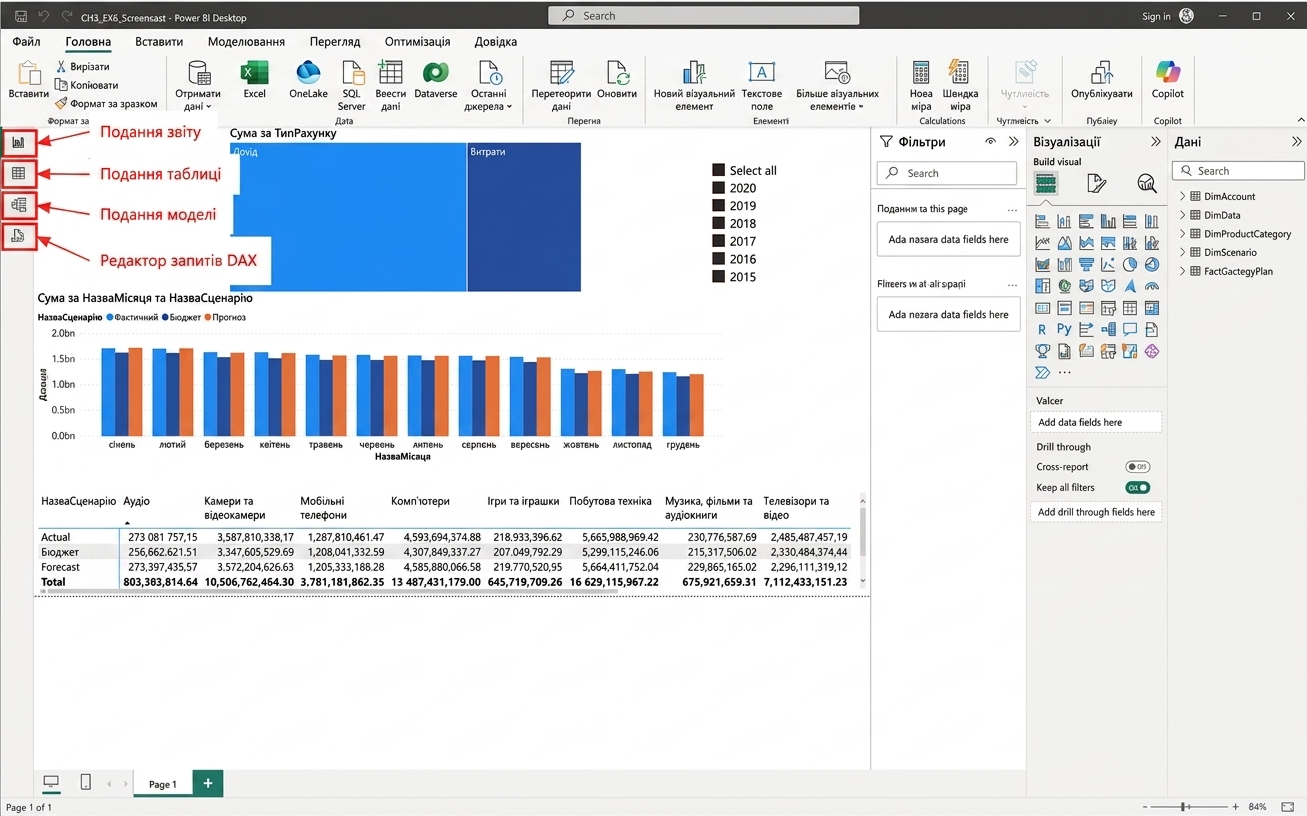Select the trophy Goals visual icon
1307x816 pixels.
pyautogui.click(x=1043, y=351)
